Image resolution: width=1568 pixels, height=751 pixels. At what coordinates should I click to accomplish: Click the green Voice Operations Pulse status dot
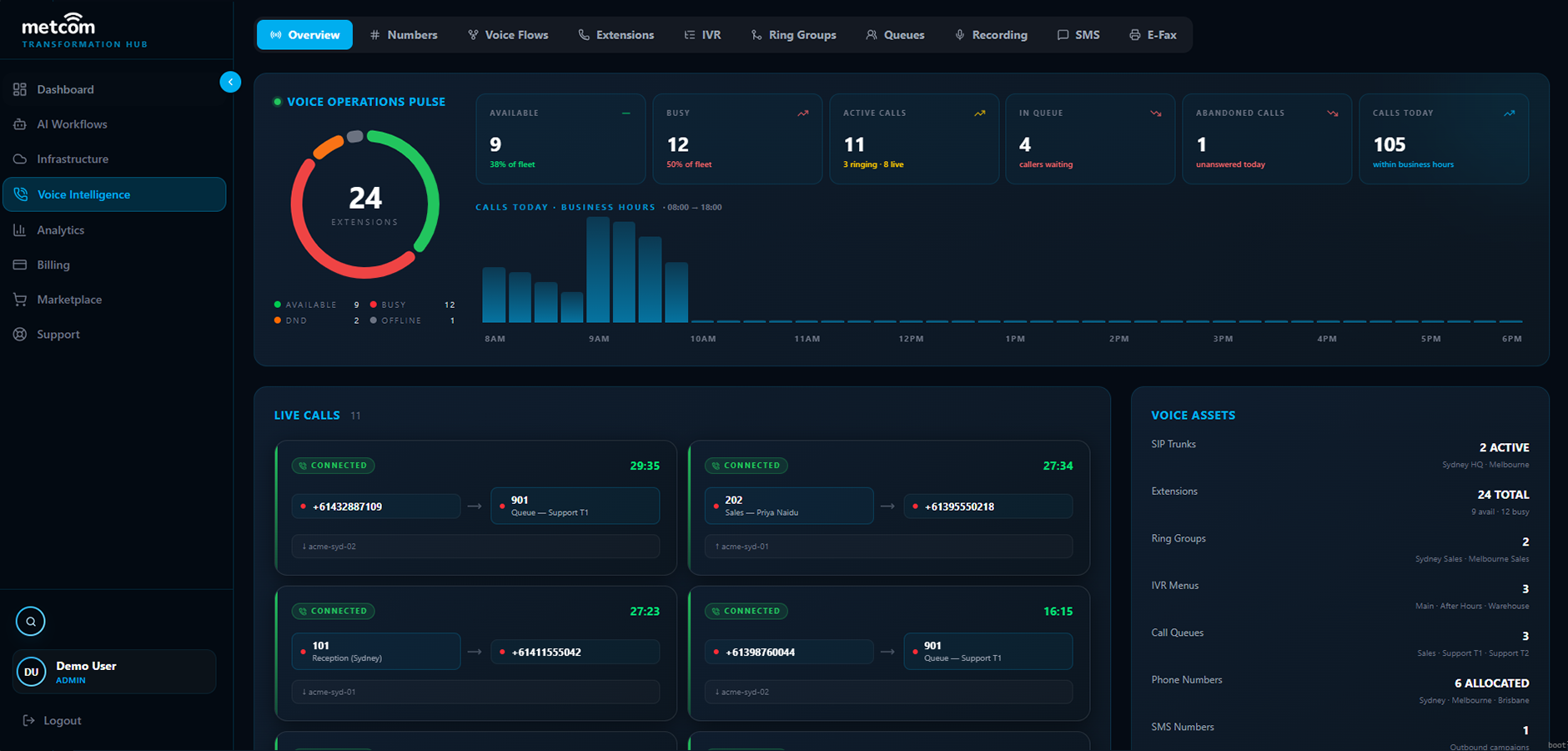point(278,102)
